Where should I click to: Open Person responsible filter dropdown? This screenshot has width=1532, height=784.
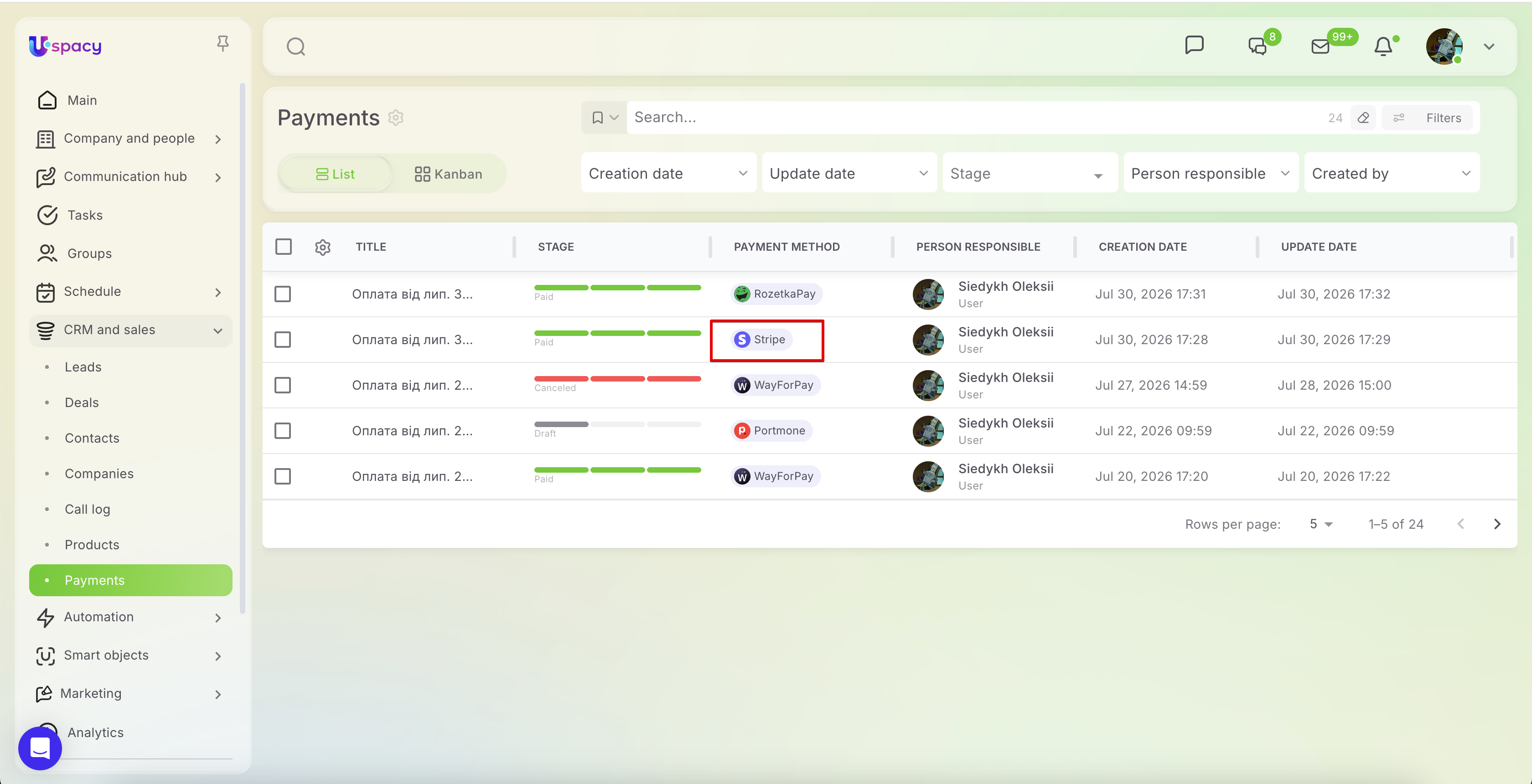(1211, 173)
